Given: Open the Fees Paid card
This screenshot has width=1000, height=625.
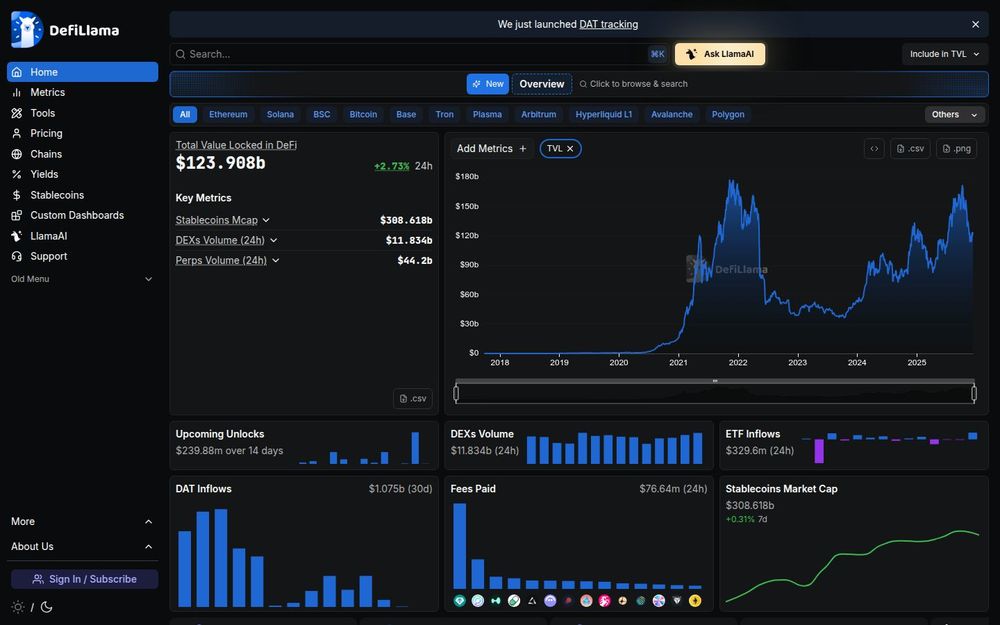Looking at the screenshot, I should point(579,543).
